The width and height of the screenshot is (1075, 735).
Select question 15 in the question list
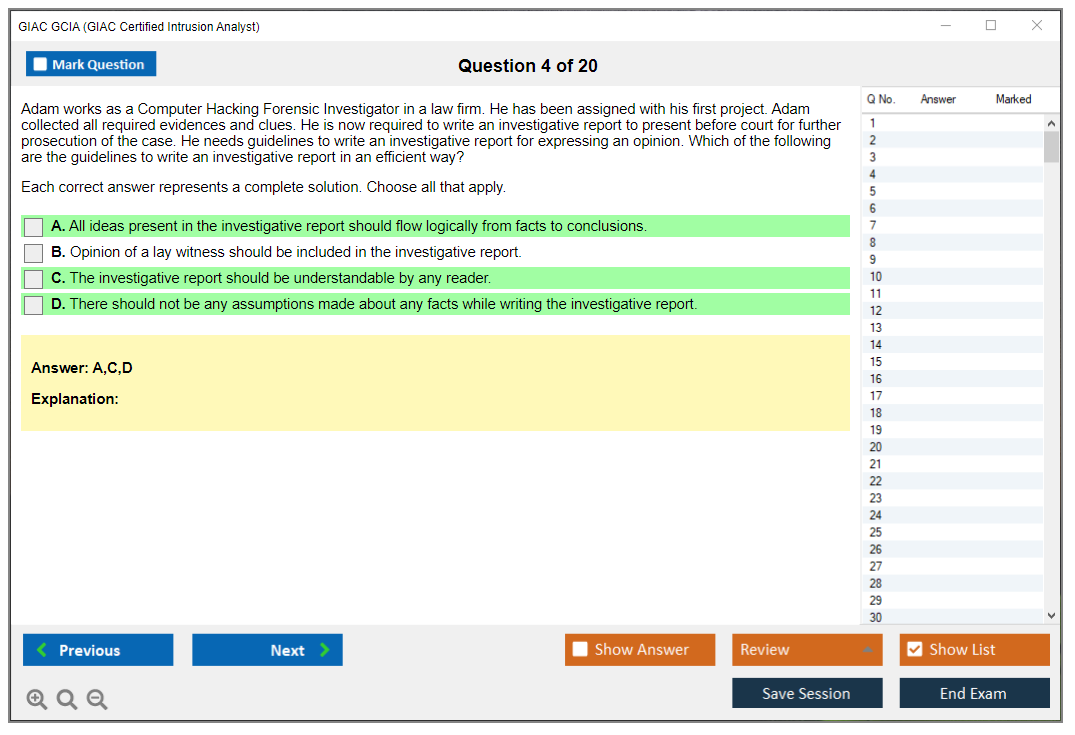[x=952, y=361]
